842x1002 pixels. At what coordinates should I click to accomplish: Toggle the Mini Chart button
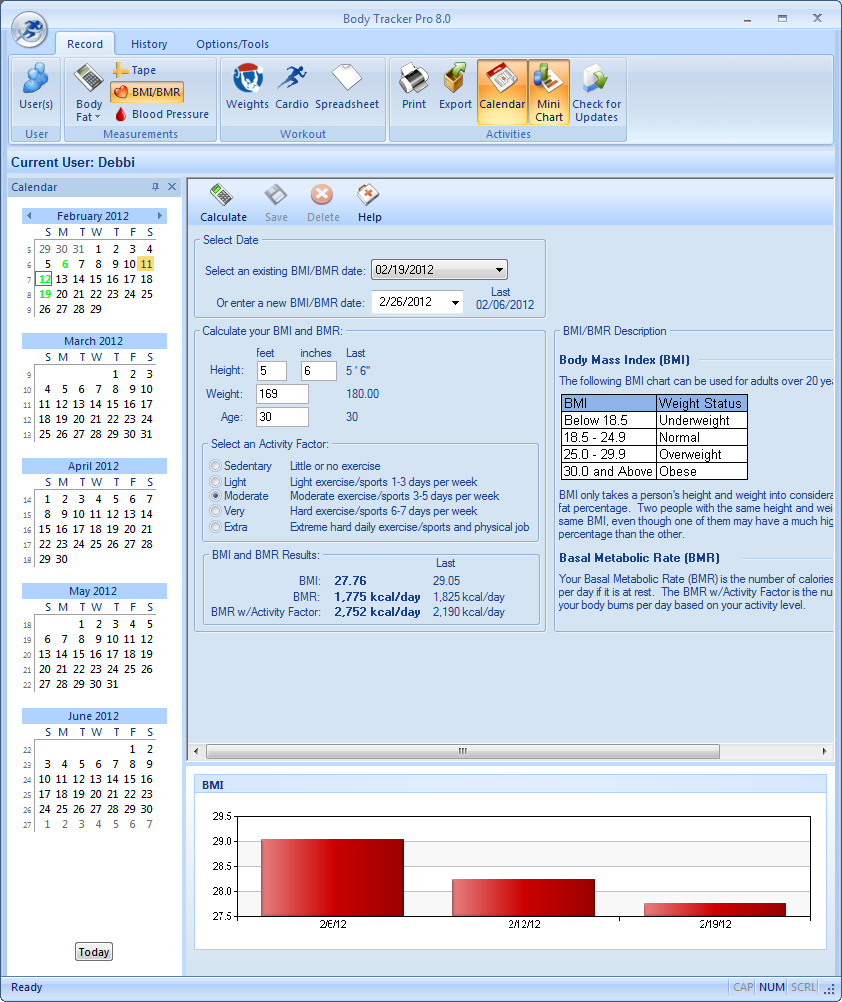(x=549, y=91)
